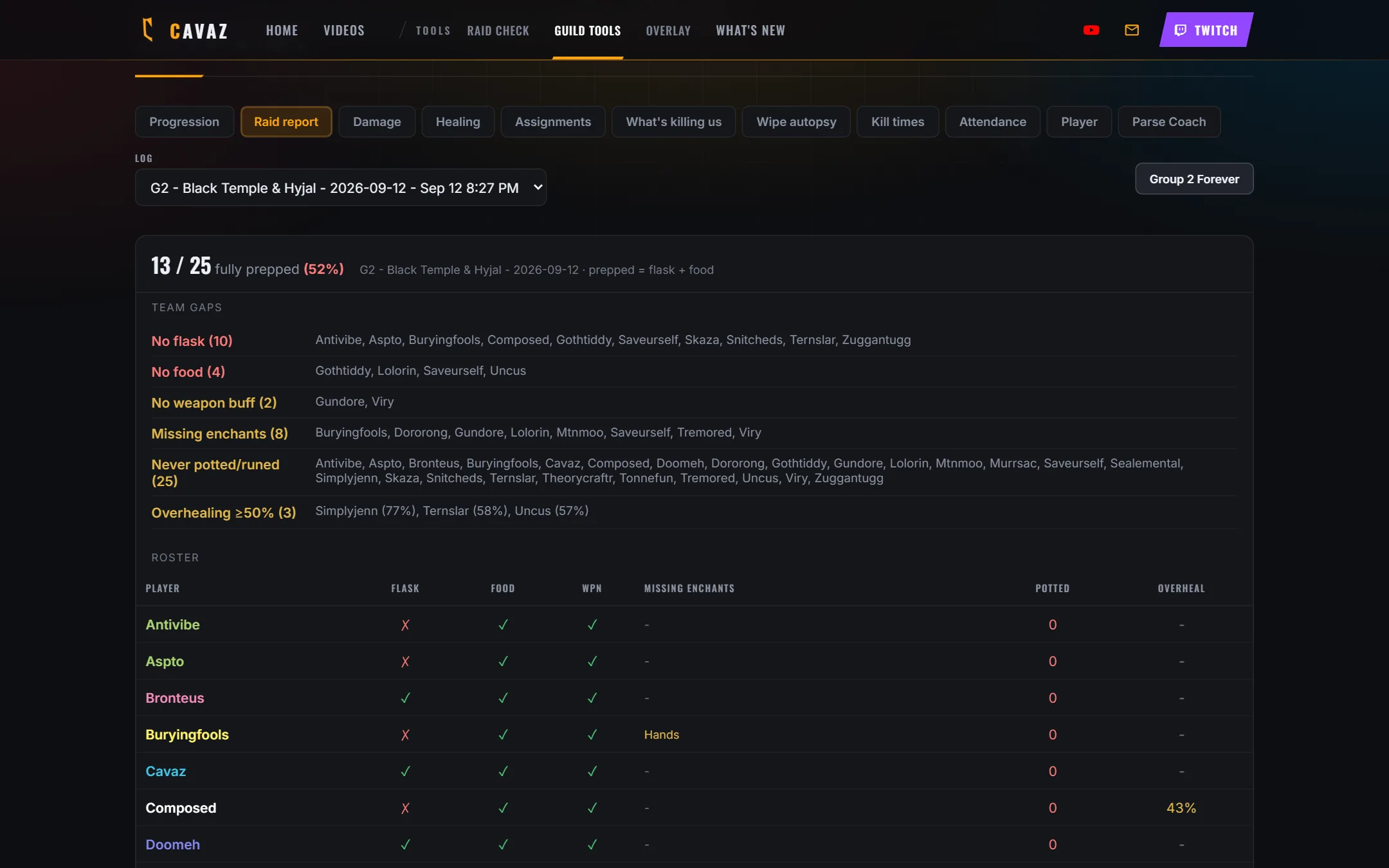The width and height of the screenshot is (1389, 868).
Task: Select the Raid report tab
Action: point(286,122)
